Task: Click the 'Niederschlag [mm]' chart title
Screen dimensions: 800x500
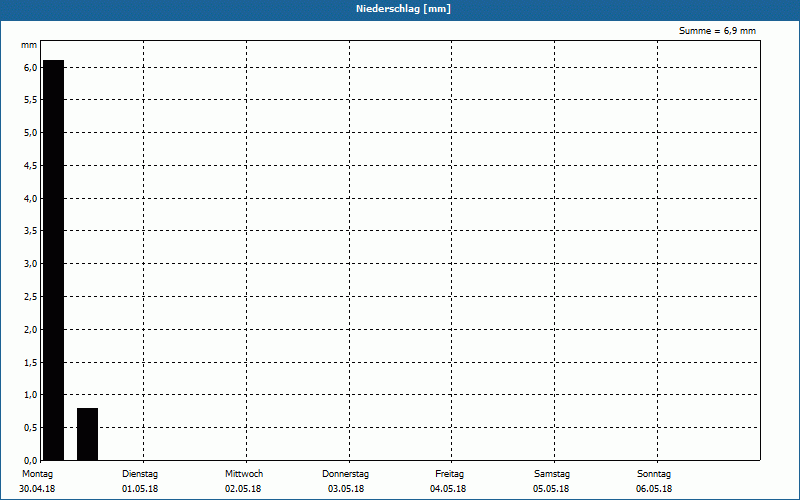Action: pyautogui.click(x=400, y=9)
